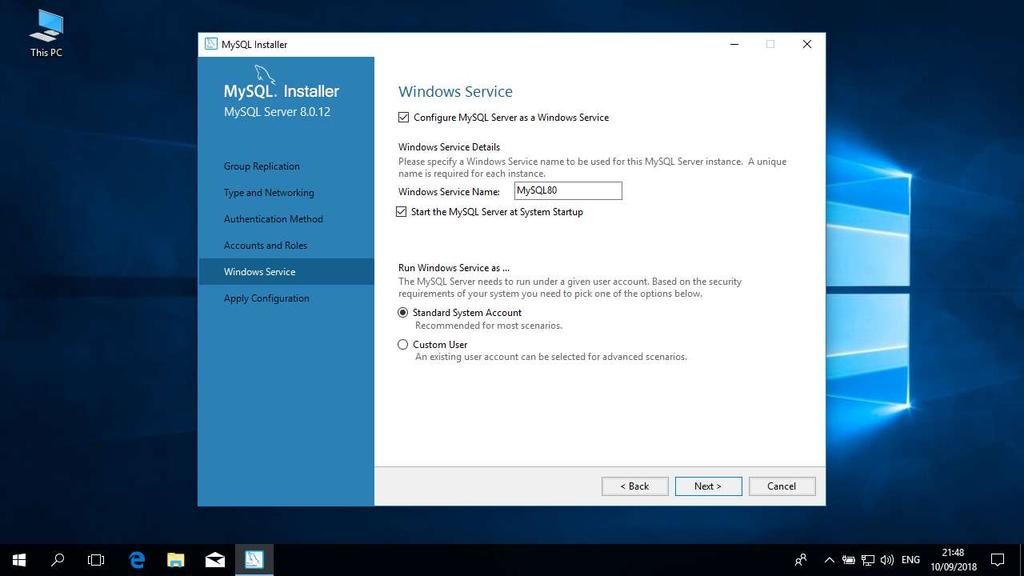
Task: Go to Authentication Method step
Action: (273, 219)
